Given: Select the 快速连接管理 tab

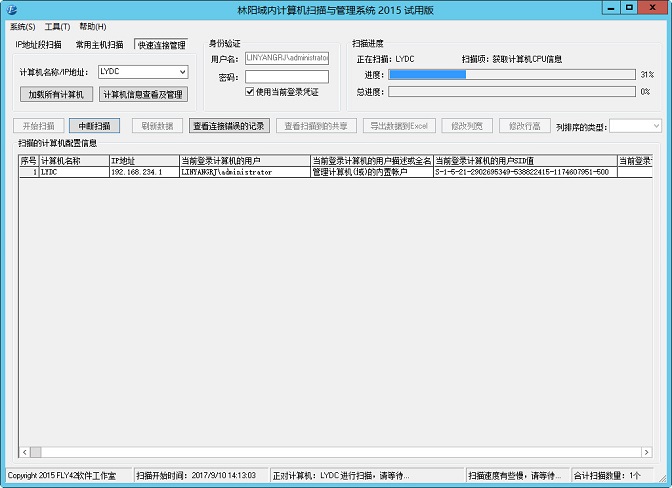Looking at the screenshot, I should 161,45.
